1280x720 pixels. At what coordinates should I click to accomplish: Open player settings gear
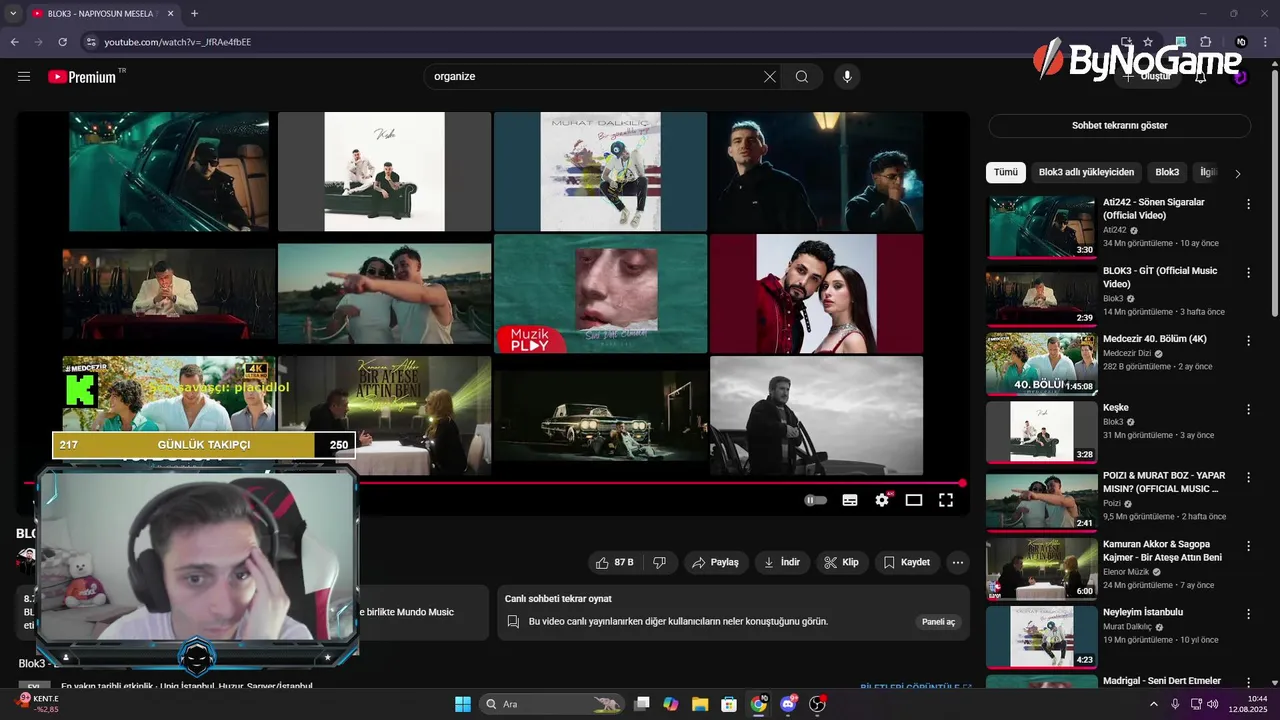[882, 500]
